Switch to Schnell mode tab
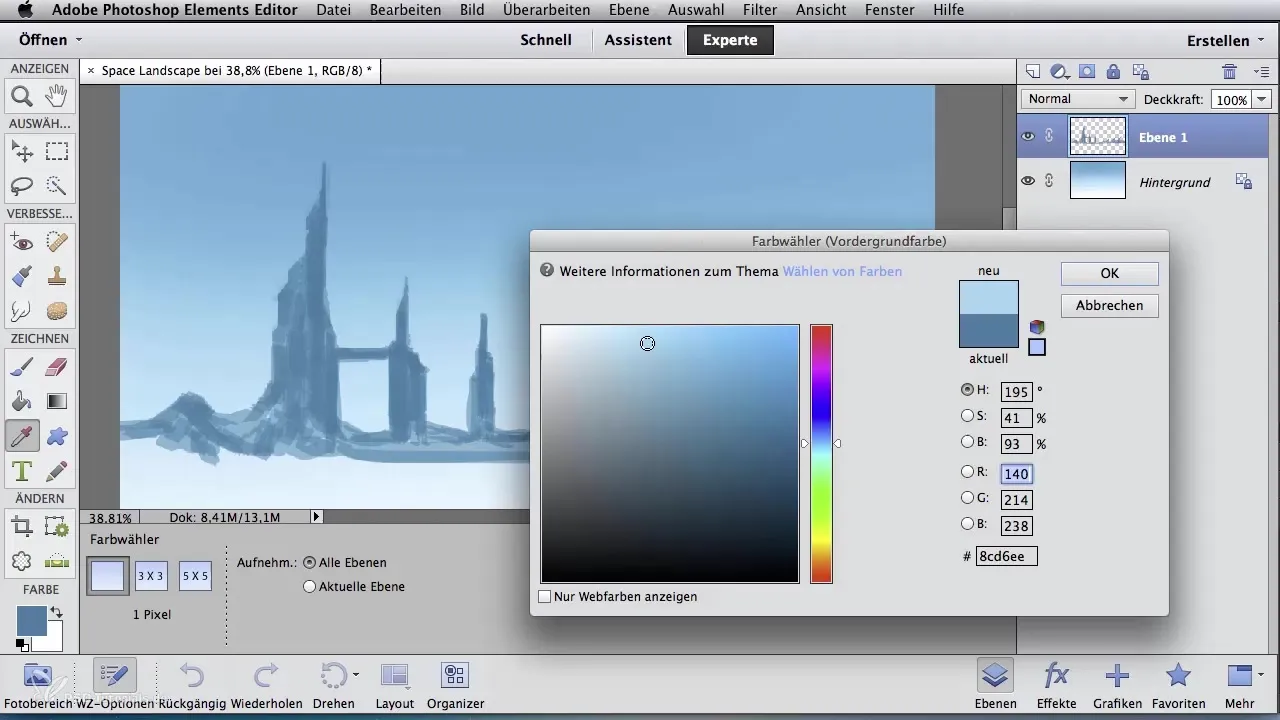This screenshot has width=1280, height=720. 546,41
